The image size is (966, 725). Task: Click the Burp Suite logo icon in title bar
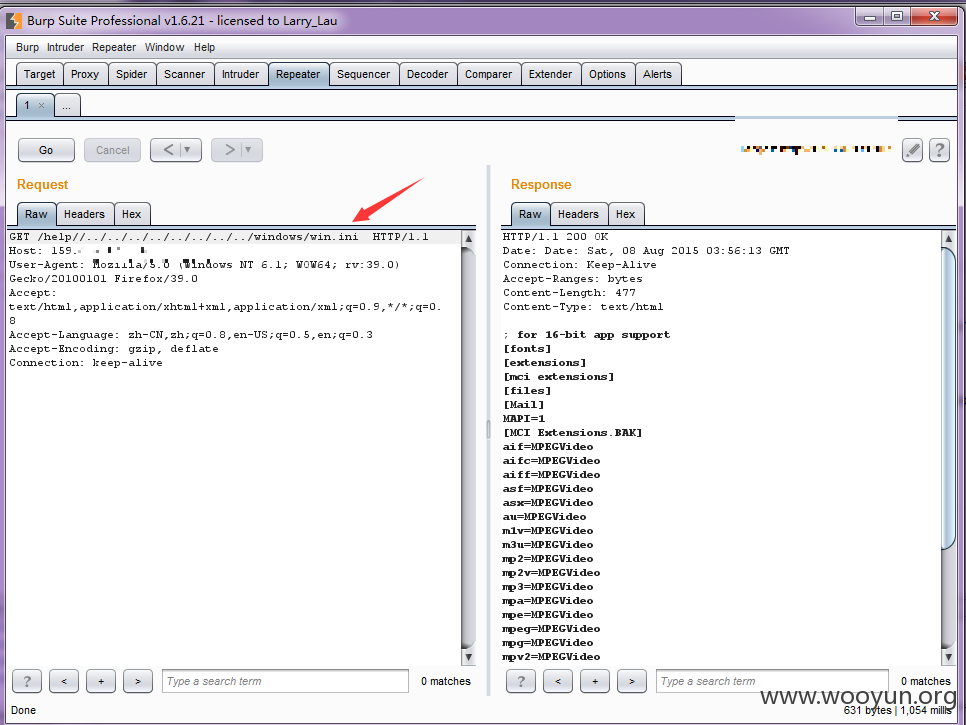[14, 21]
